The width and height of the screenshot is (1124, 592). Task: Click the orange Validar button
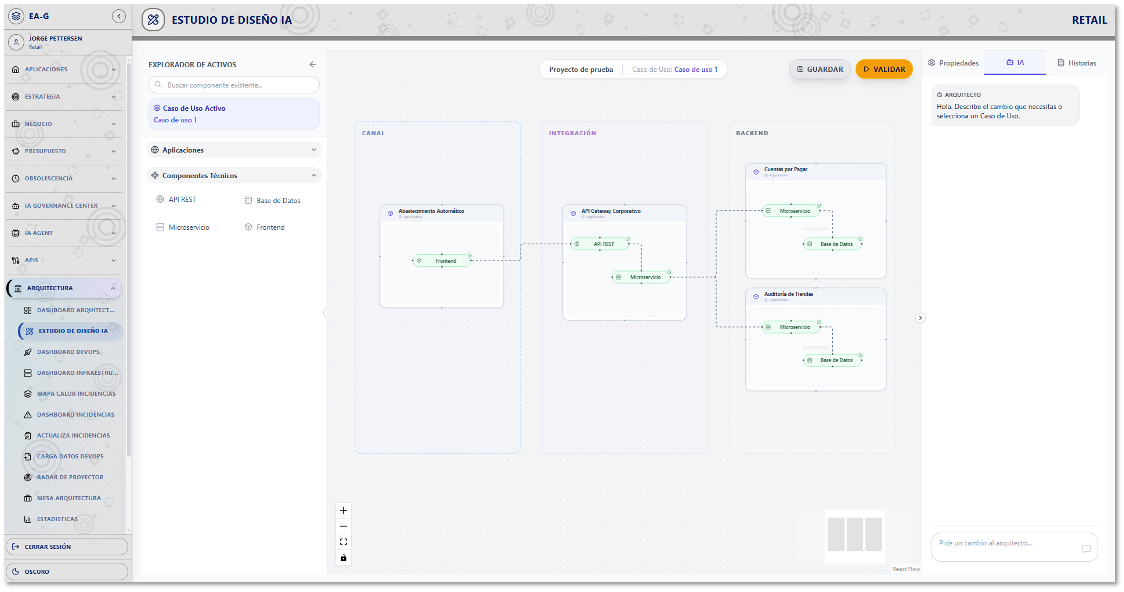click(x=884, y=69)
